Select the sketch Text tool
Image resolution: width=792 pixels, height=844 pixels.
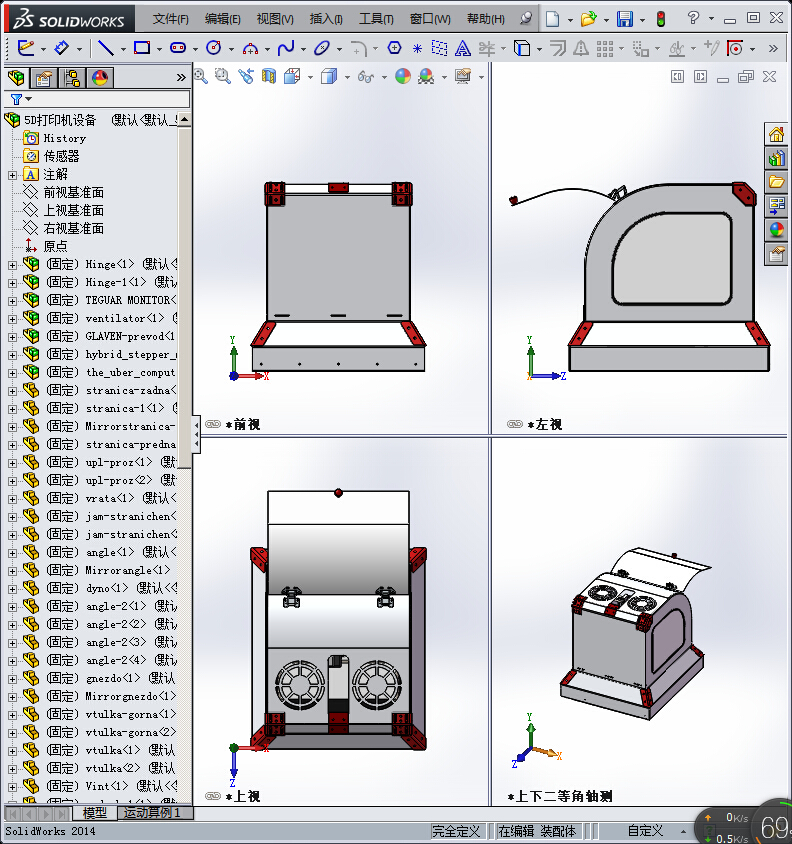pyautogui.click(x=462, y=48)
